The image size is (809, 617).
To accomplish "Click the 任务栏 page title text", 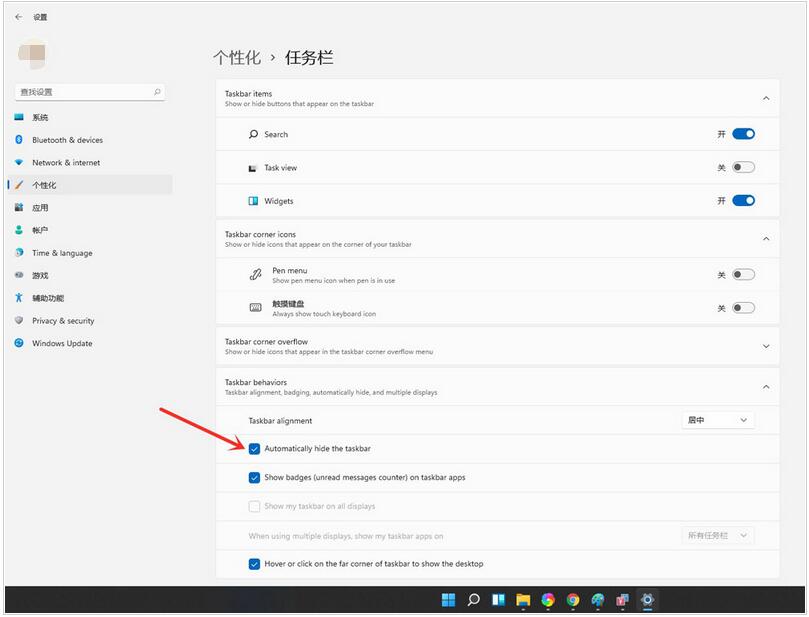I will [x=309, y=57].
